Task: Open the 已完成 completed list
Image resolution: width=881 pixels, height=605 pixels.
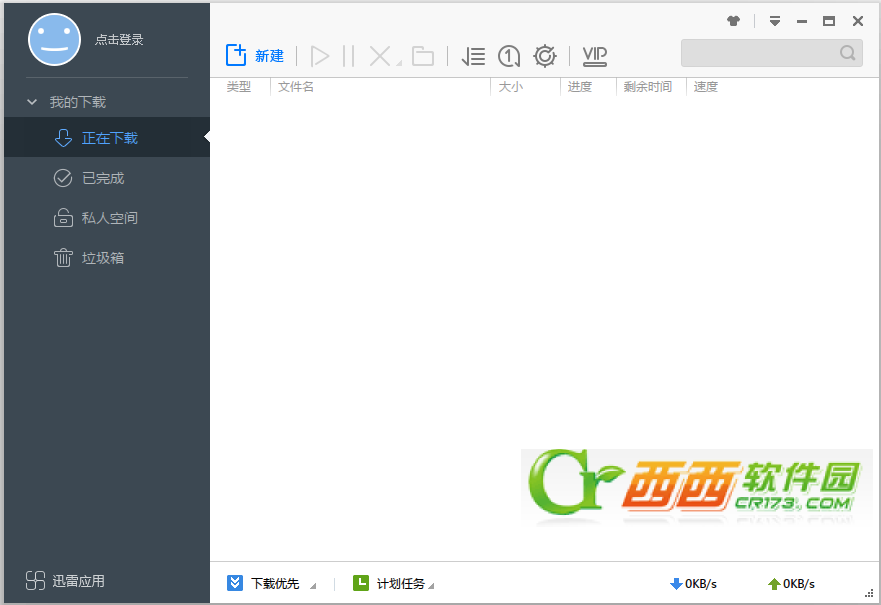Action: 107,178
